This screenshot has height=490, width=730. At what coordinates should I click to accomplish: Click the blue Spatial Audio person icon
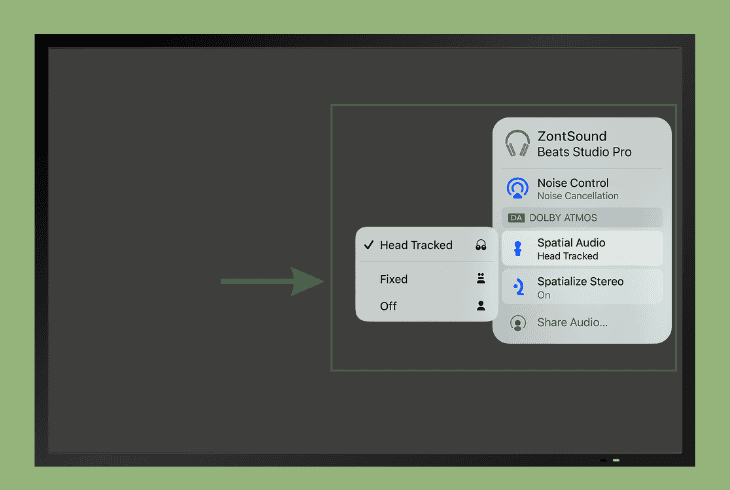517,249
